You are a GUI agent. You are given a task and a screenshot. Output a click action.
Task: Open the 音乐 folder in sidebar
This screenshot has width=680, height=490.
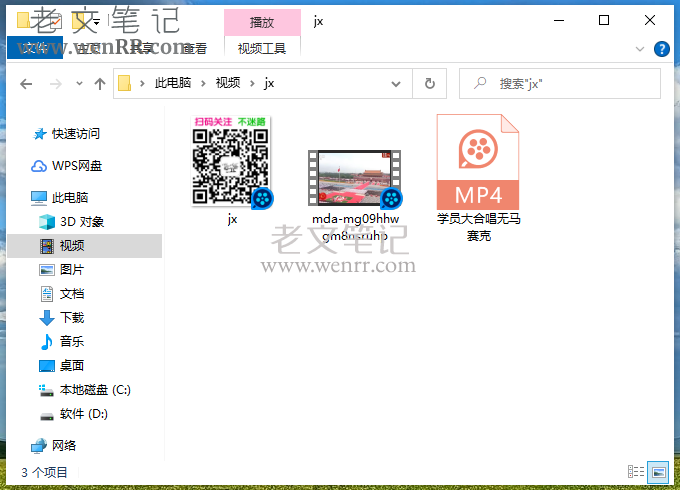pos(62,341)
